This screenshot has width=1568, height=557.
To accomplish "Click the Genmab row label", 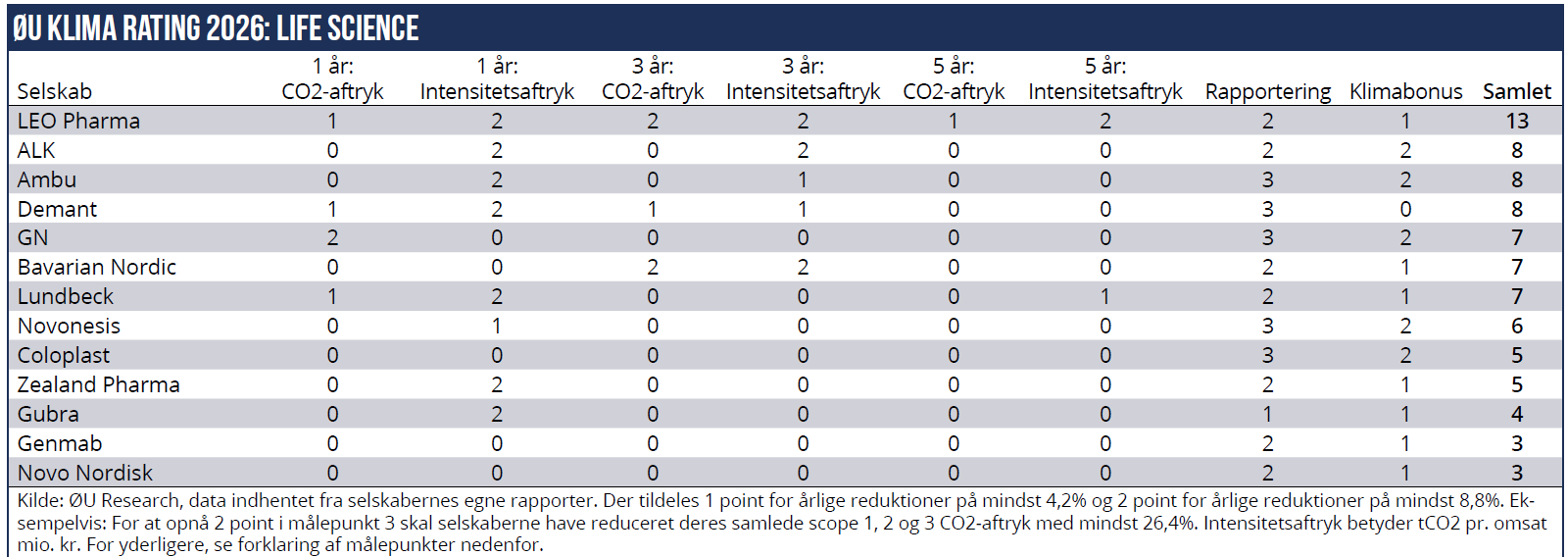I will 59,443.
